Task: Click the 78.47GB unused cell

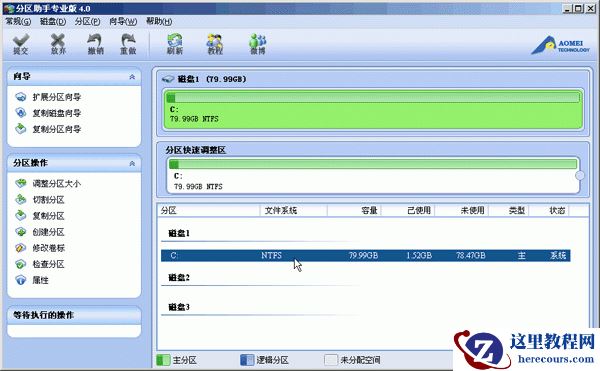Action: [471, 255]
